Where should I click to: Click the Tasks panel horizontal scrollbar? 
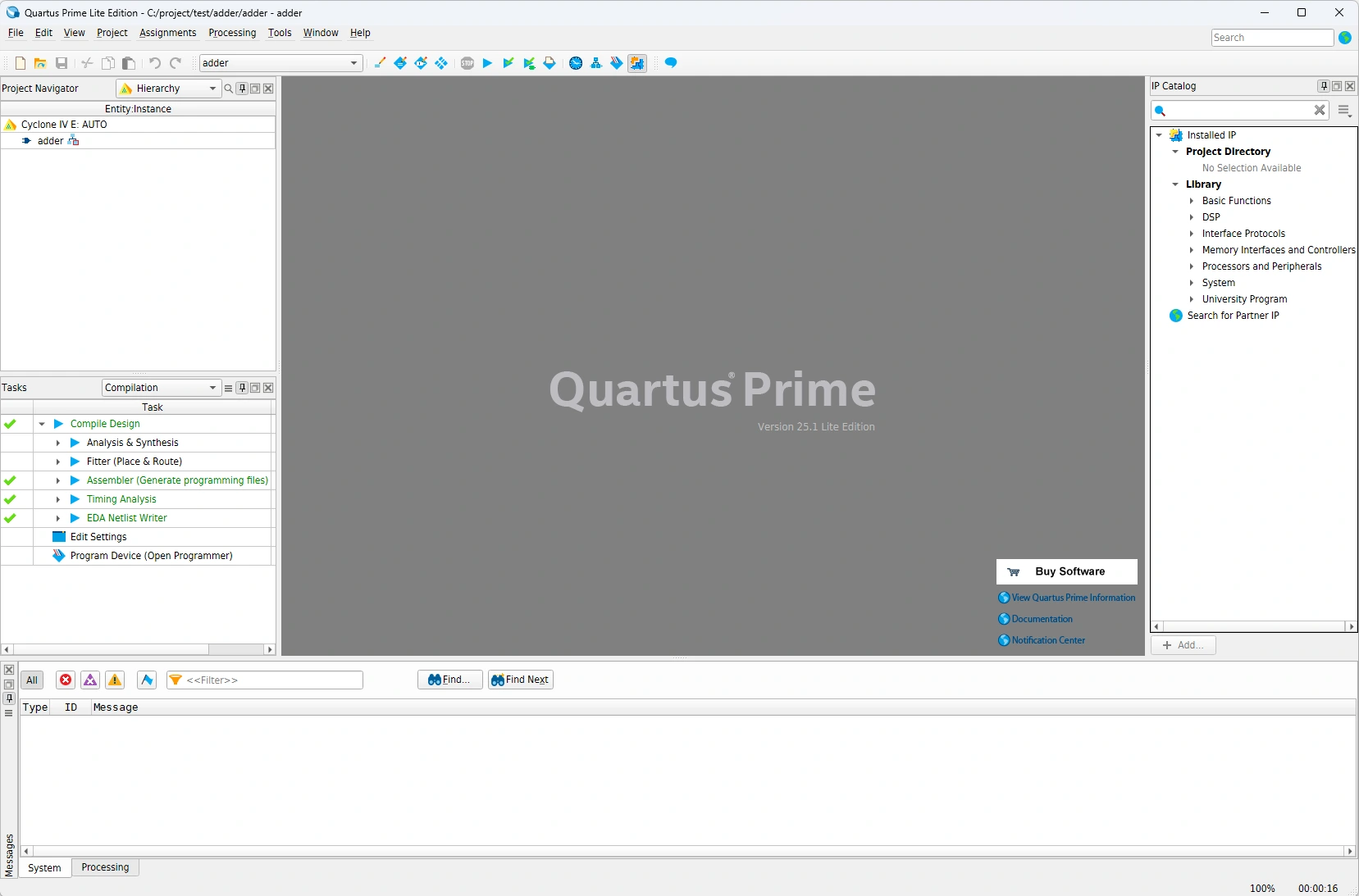point(111,649)
